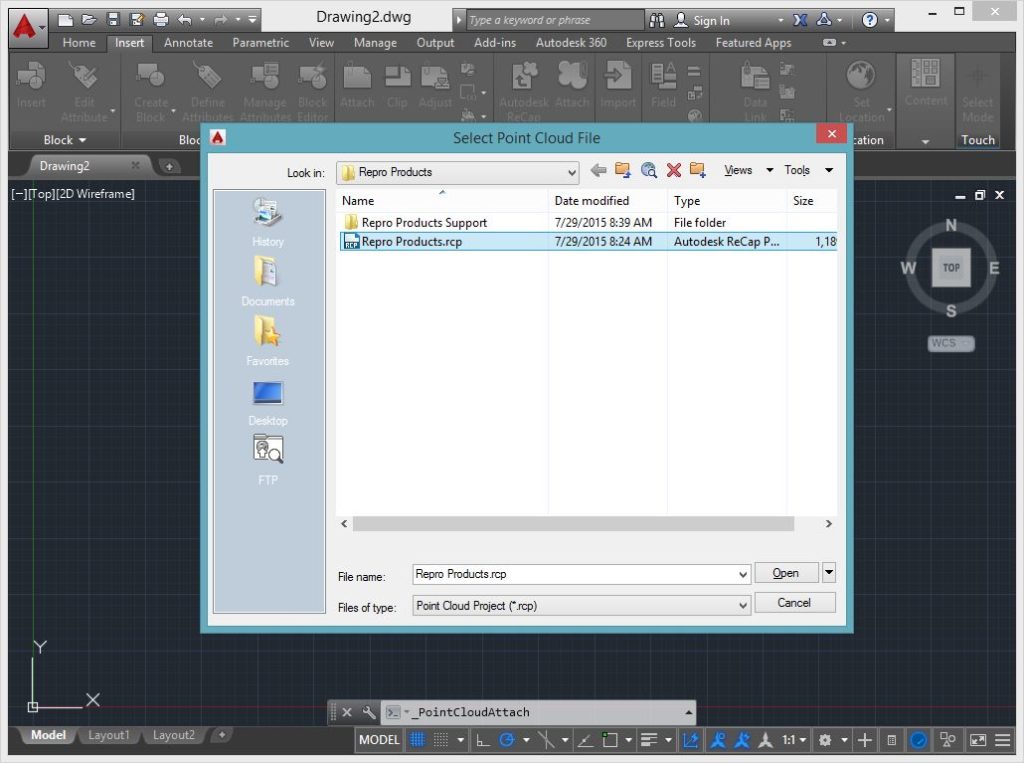This screenshot has width=1024, height=763.
Task: Open Manage ribbon tab
Action: pos(375,42)
